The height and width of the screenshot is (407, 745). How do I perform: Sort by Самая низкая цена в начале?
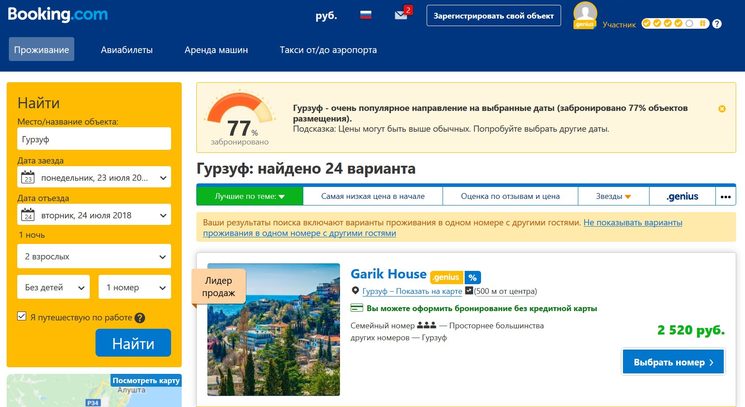(372, 196)
